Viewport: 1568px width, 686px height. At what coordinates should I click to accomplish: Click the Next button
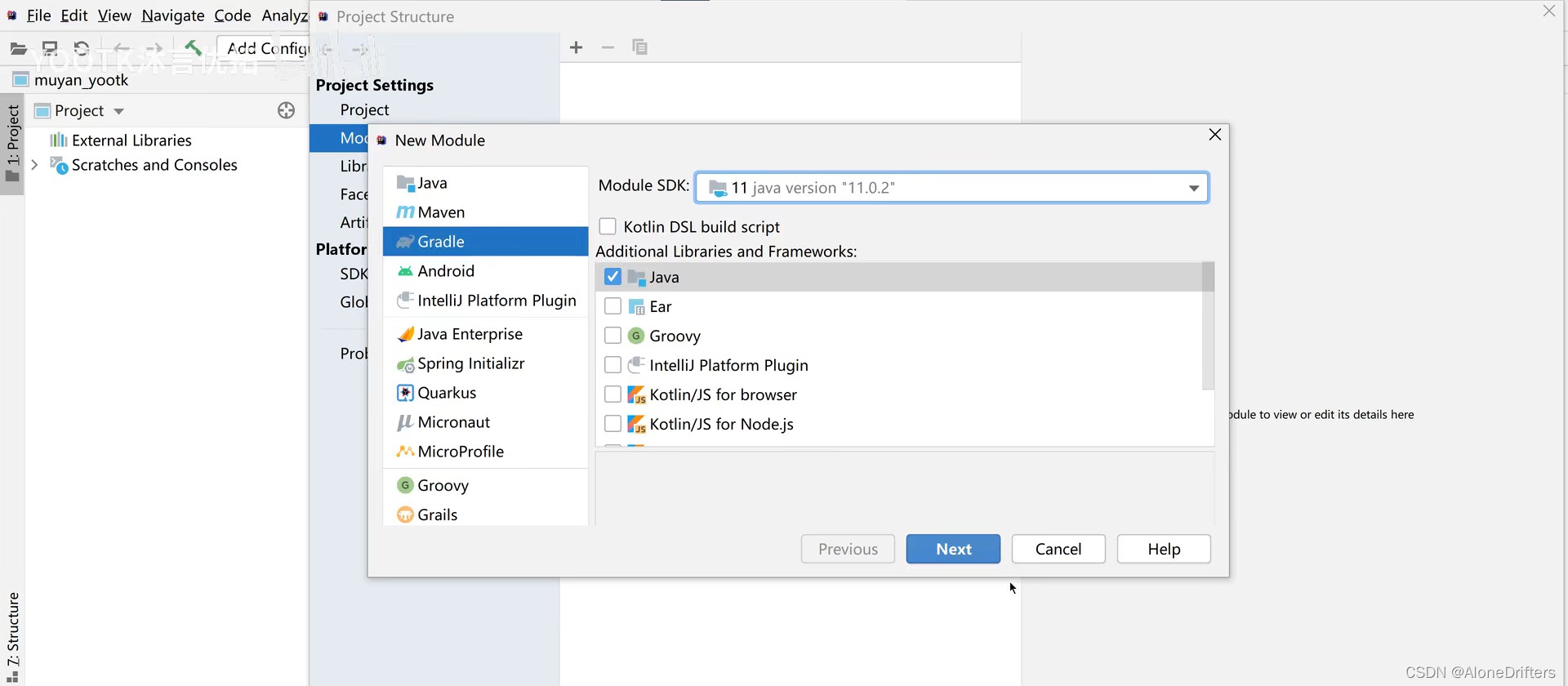tap(953, 549)
